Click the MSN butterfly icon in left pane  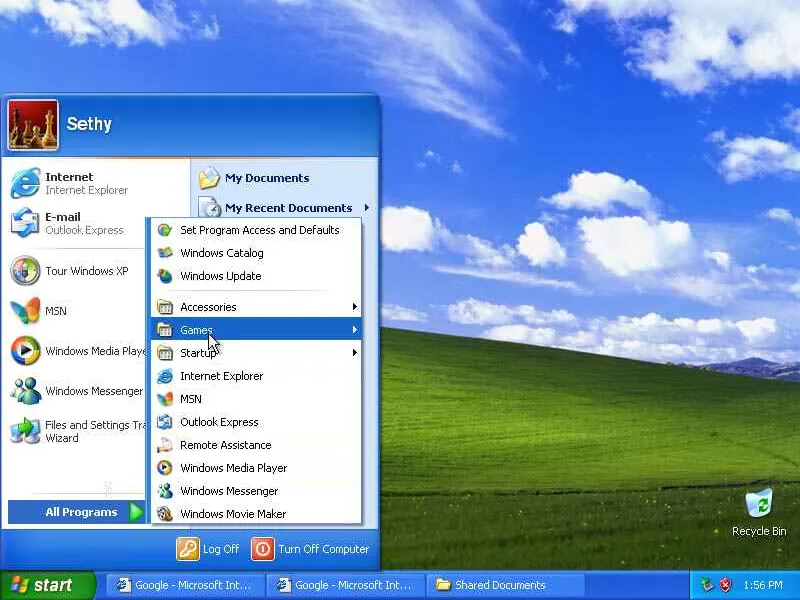click(x=25, y=311)
